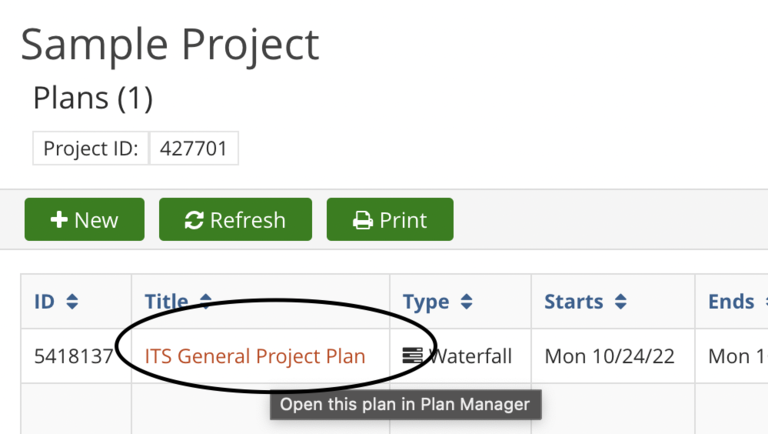Viewport: 768px width, 434px height.
Task: Print the plans list
Action: tap(390, 219)
